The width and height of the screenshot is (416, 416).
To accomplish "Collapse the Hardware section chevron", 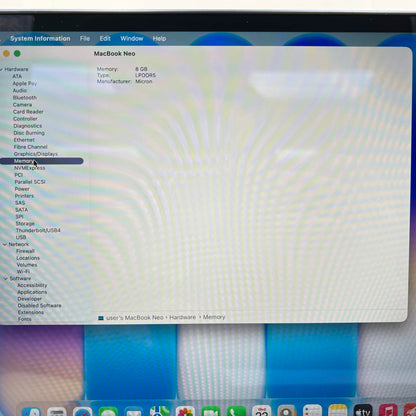I will point(1,69).
